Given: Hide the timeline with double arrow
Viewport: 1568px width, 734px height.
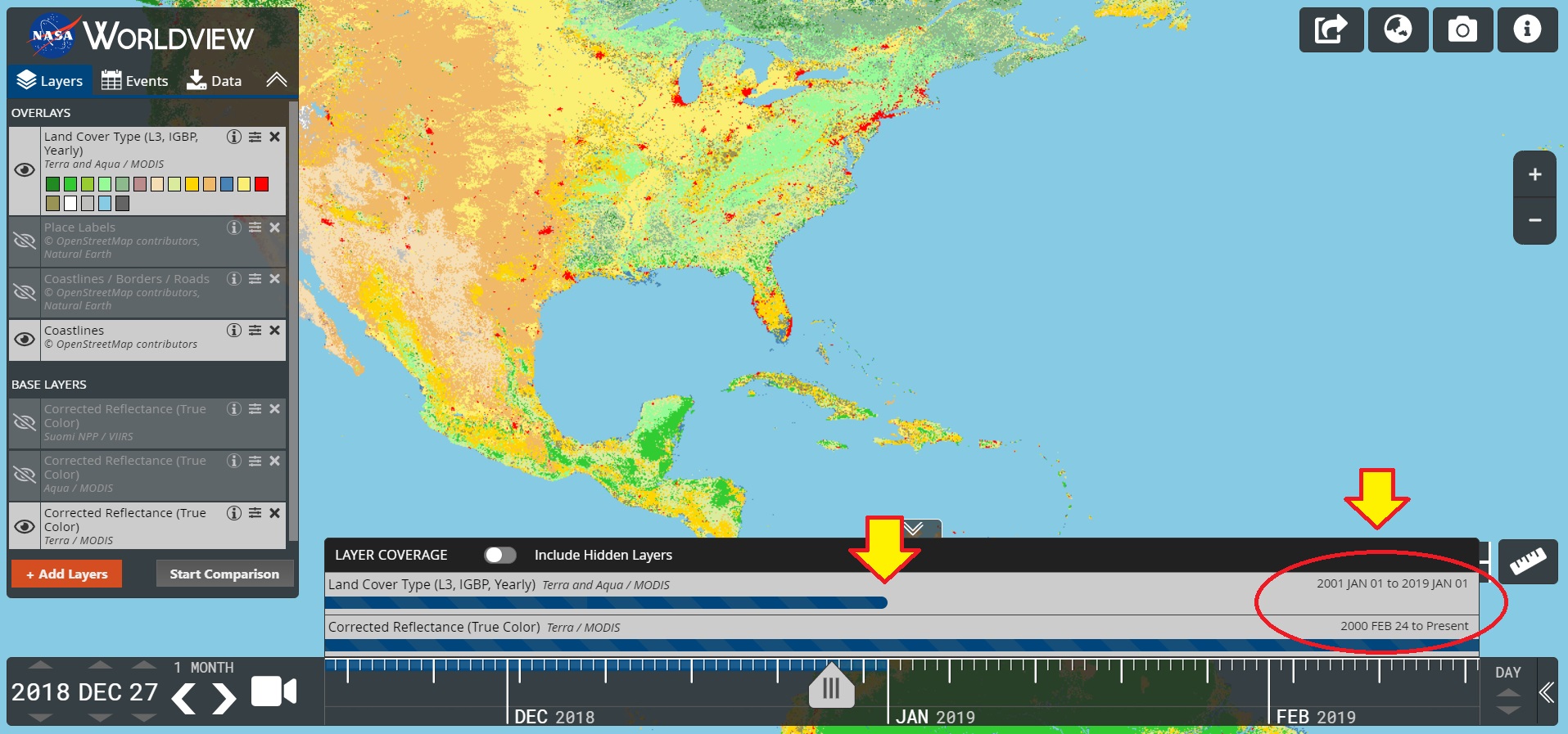Looking at the screenshot, I should click(x=1546, y=692).
